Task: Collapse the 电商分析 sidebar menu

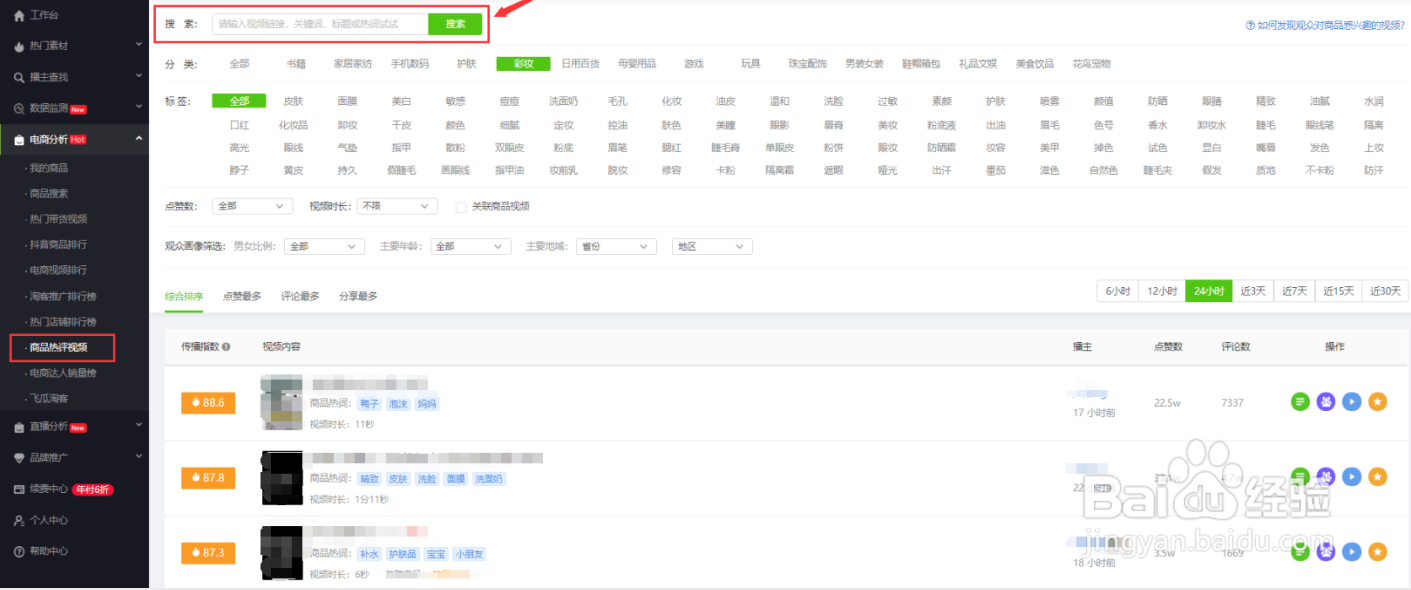Action: 74,139
